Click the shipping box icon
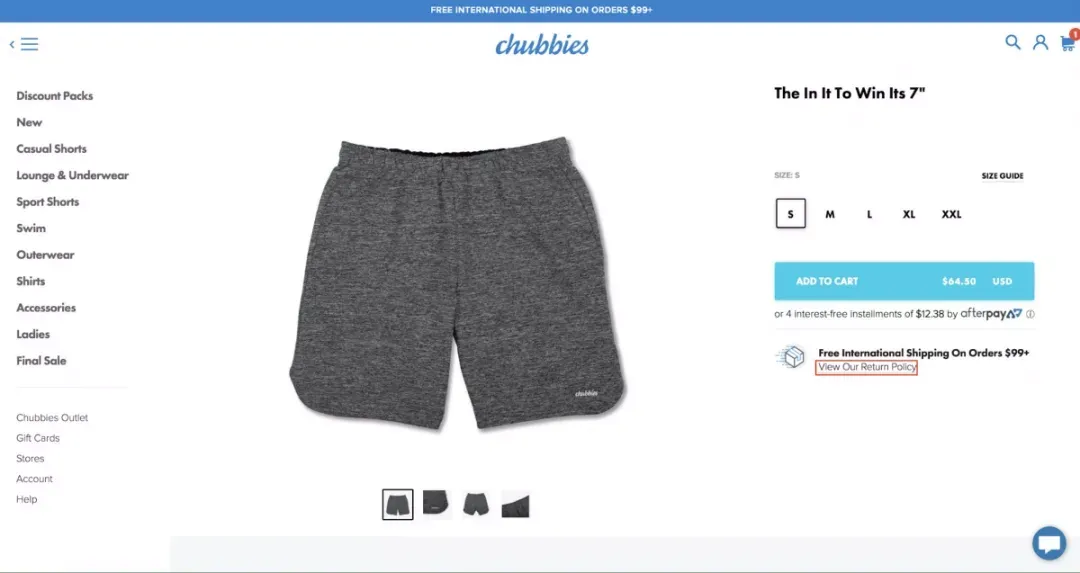The image size is (1080, 573). 791,357
